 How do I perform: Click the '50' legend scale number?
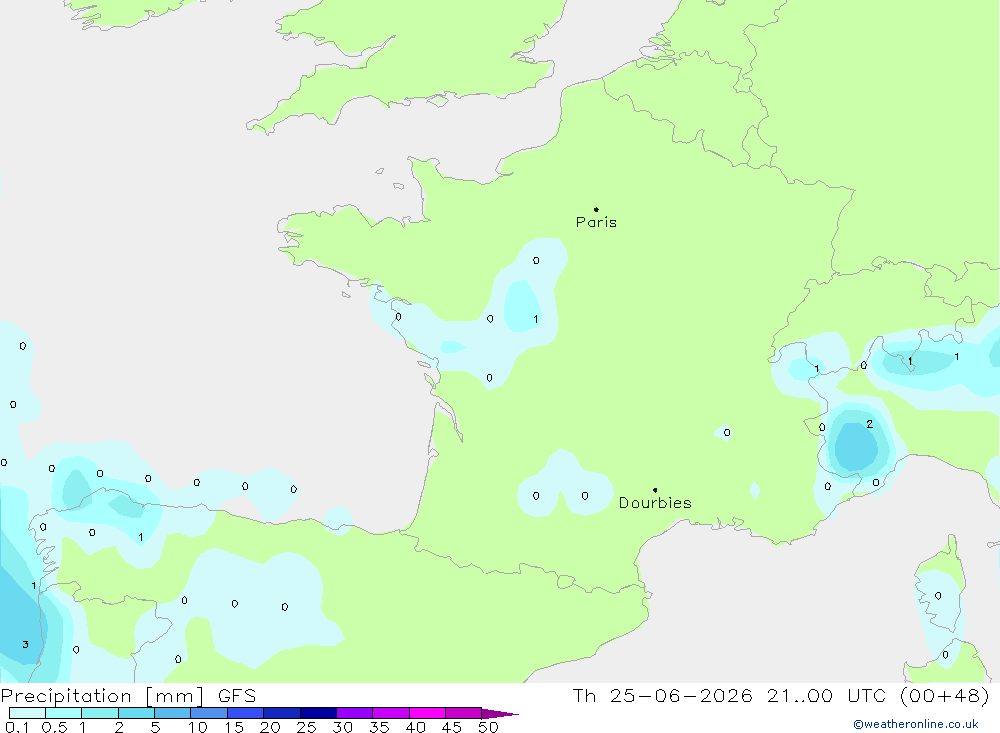click(x=488, y=727)
